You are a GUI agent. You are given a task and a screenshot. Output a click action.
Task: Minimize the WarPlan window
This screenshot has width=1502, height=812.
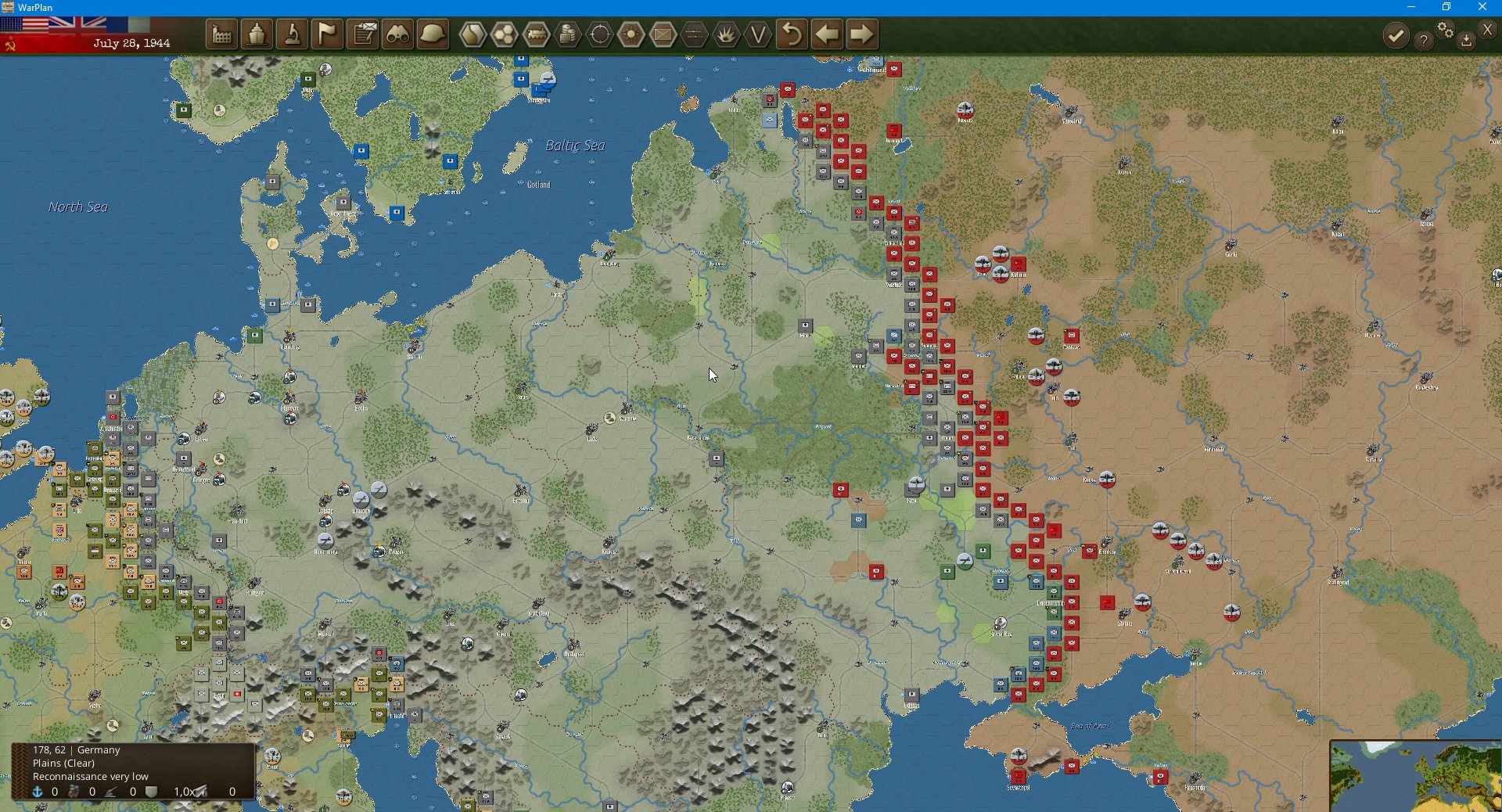coord(1411,7)
